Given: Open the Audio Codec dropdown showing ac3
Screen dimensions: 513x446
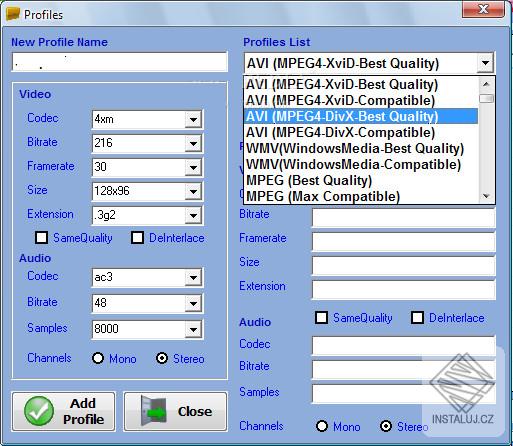Looking at the screenshot, I should point(193,277).
